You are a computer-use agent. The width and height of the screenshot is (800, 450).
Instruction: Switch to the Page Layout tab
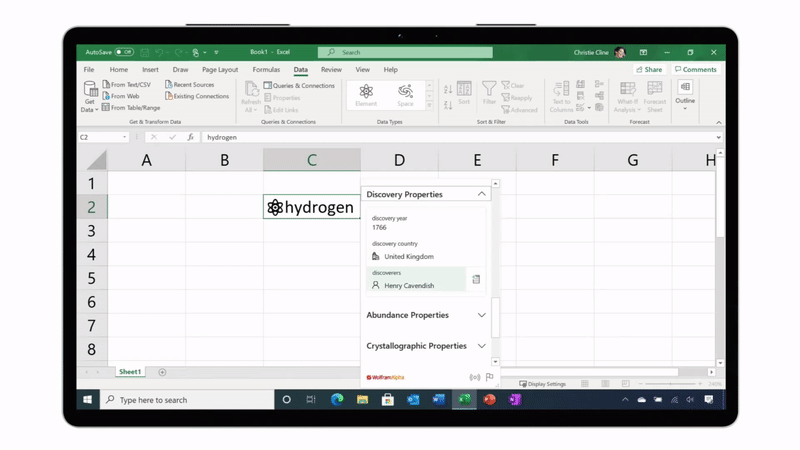(x=220, y=69)
